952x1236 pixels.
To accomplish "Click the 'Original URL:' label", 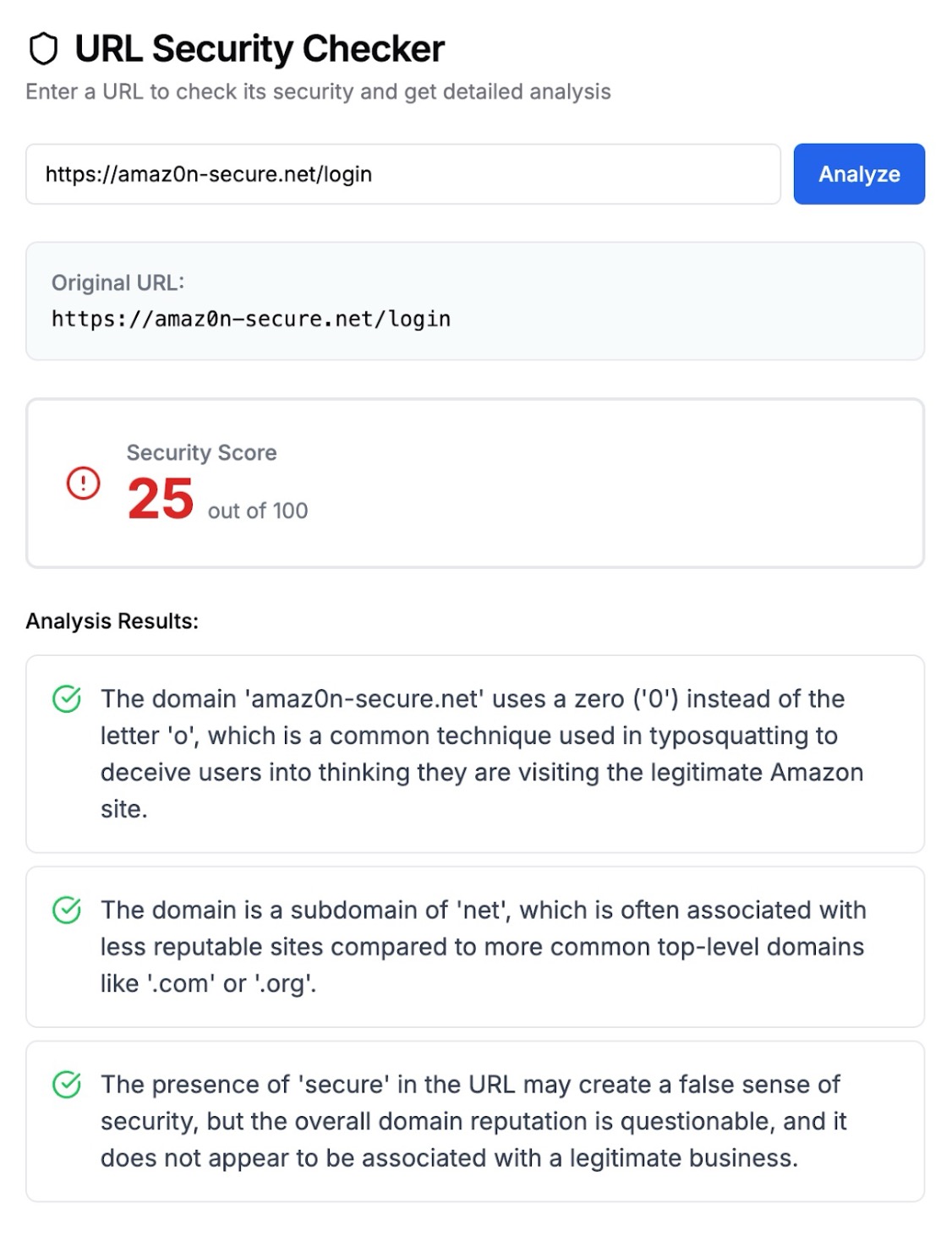I will tap(118, 282).
